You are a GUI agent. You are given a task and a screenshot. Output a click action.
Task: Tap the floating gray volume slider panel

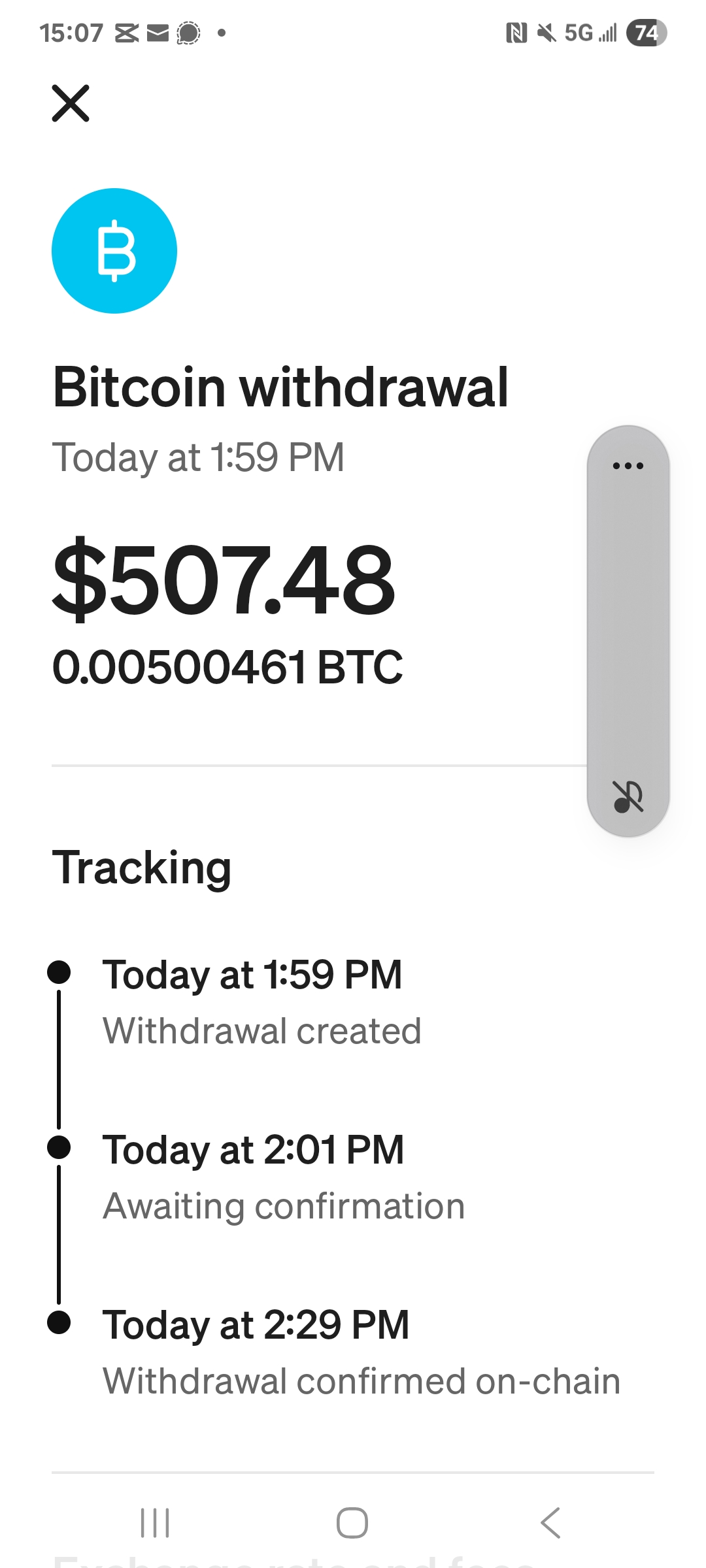point(628,627)
